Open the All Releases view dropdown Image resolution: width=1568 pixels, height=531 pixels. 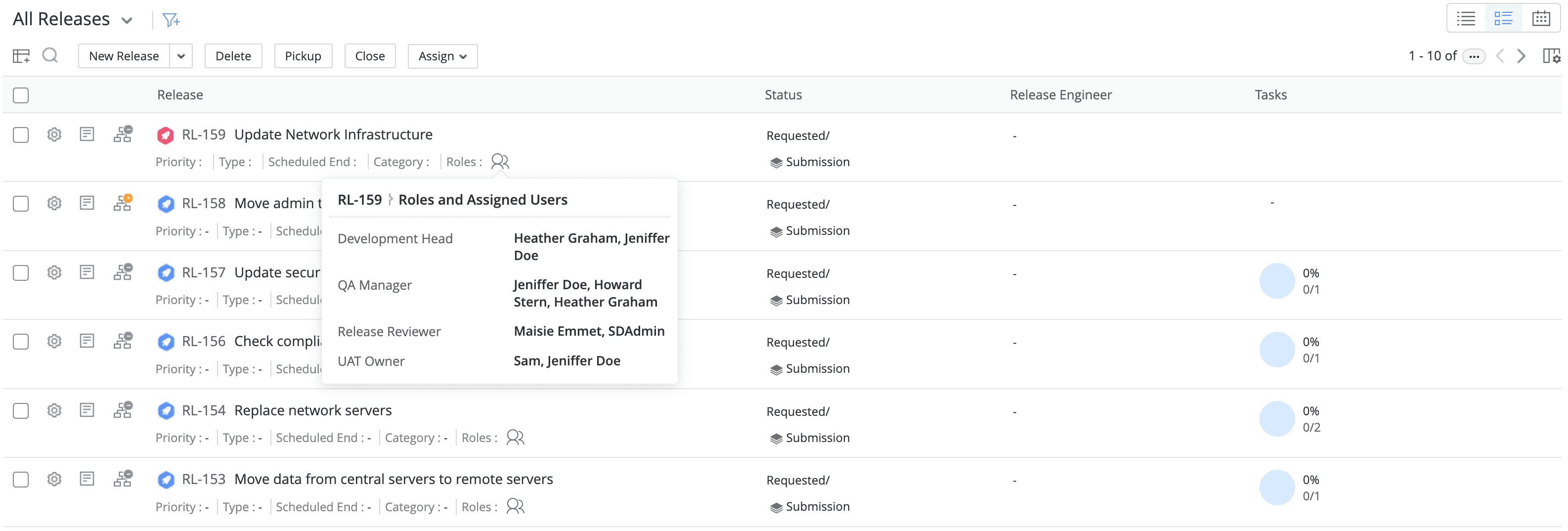[x=127, y=19]
